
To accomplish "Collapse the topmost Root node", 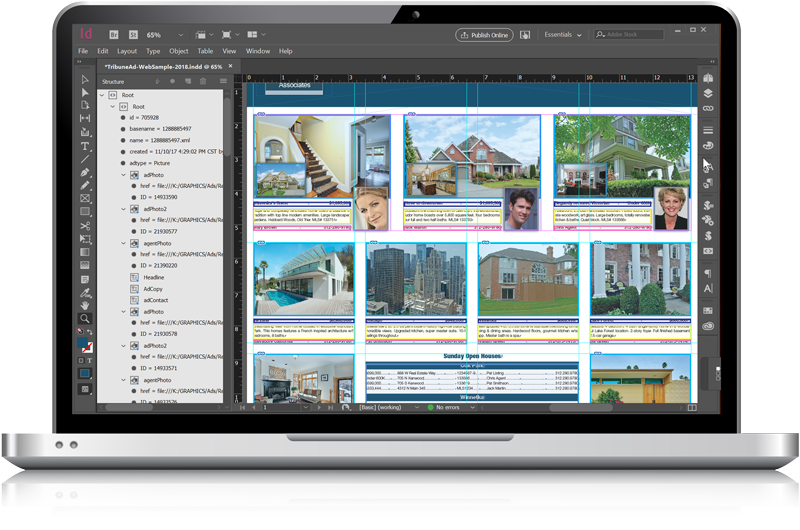I will click(102, 95).
